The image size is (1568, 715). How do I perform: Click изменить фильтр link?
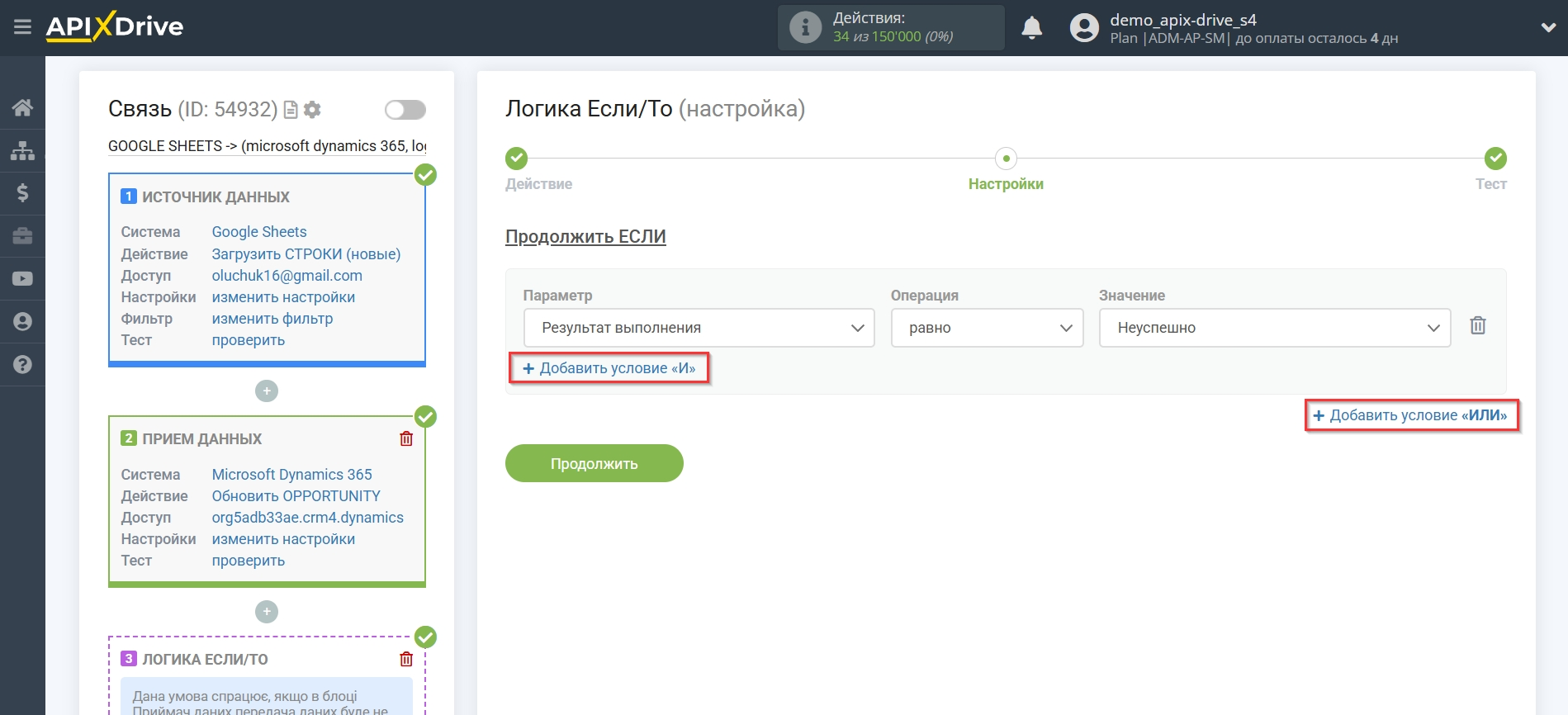tap(272, 319)
